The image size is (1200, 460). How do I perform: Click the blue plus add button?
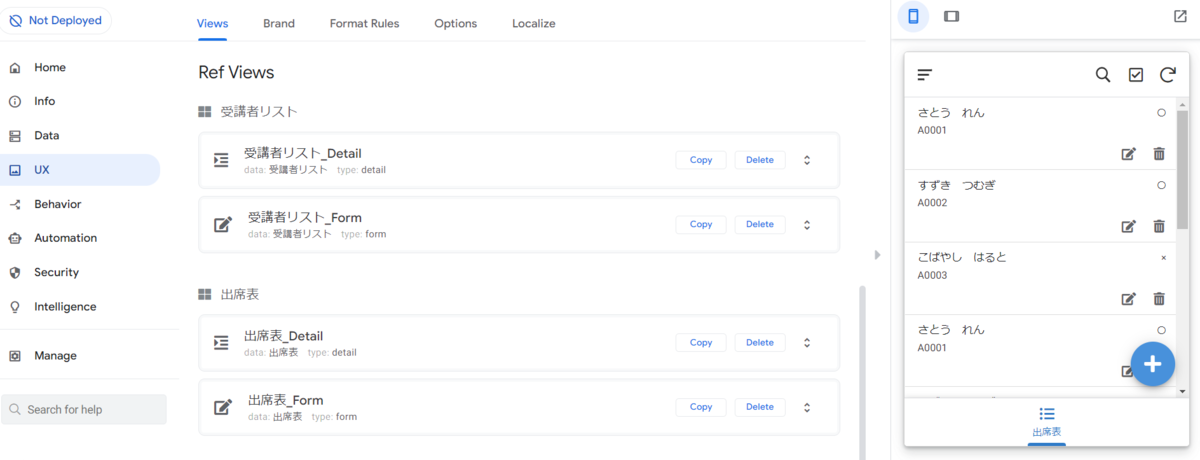pyautogui.click(x=1153, y=363)
